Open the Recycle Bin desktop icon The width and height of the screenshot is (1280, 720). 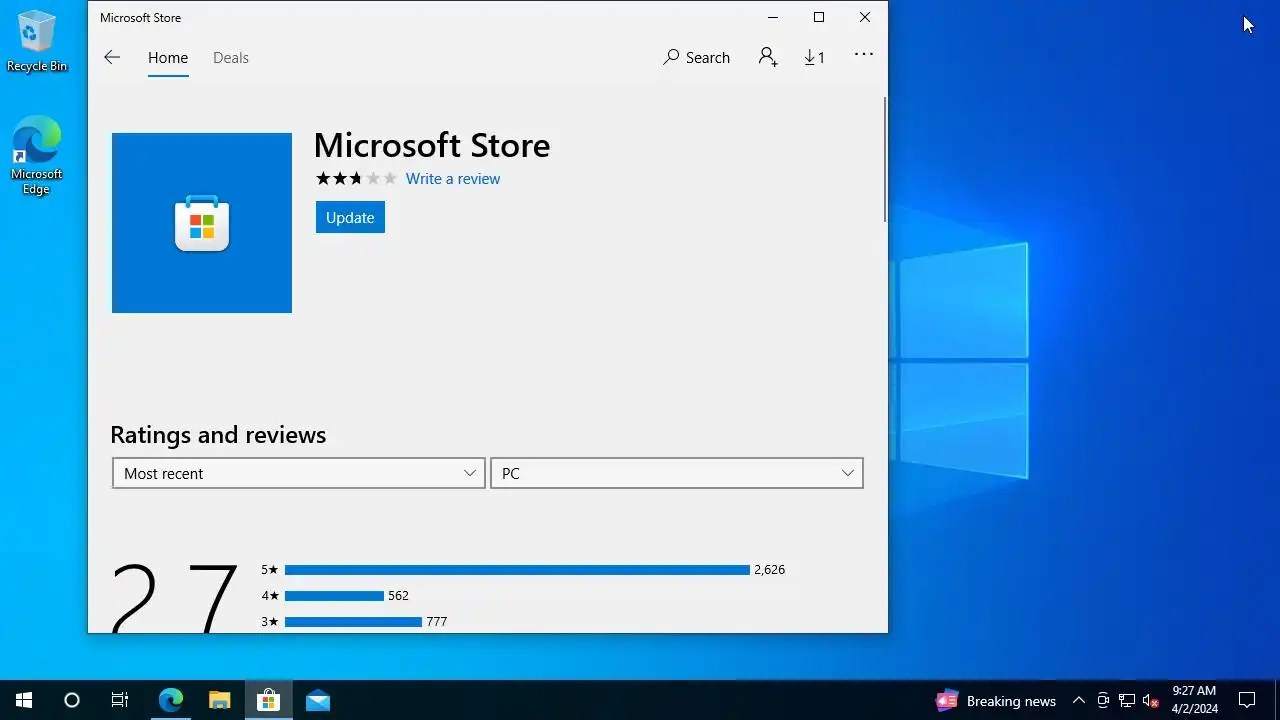37,41
